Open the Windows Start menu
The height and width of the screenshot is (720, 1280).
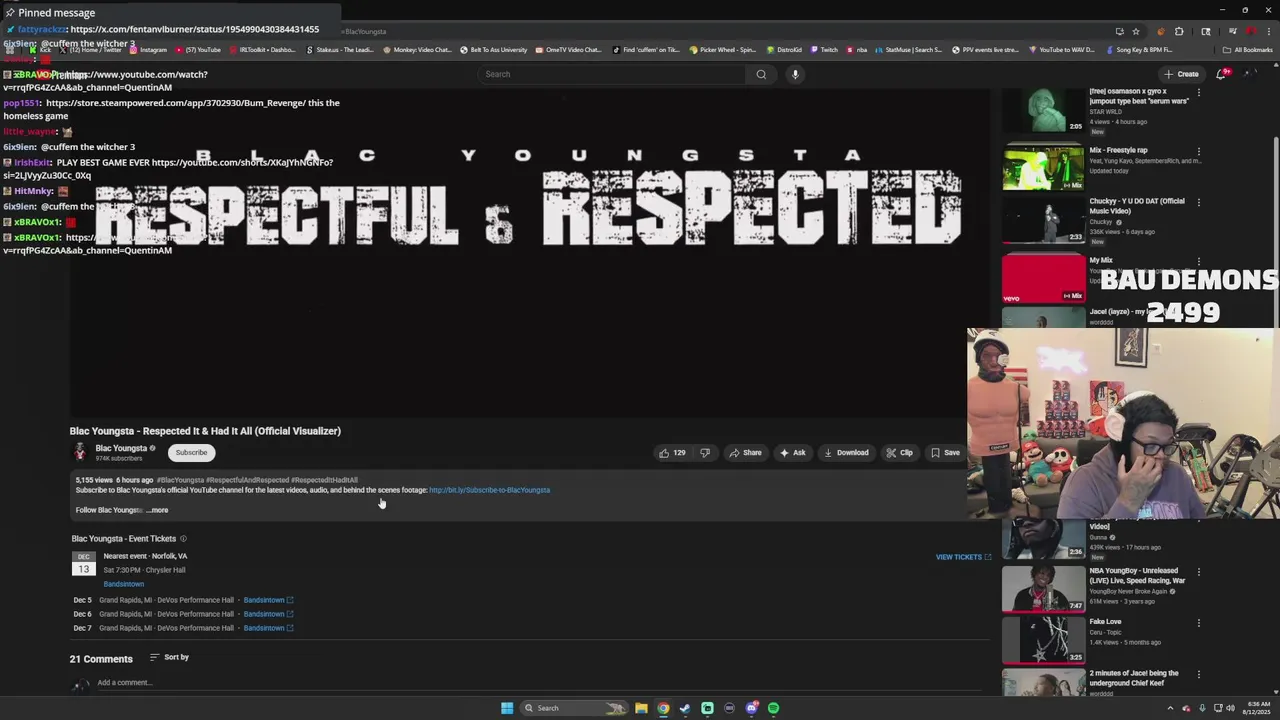click(x=507, y=708)
